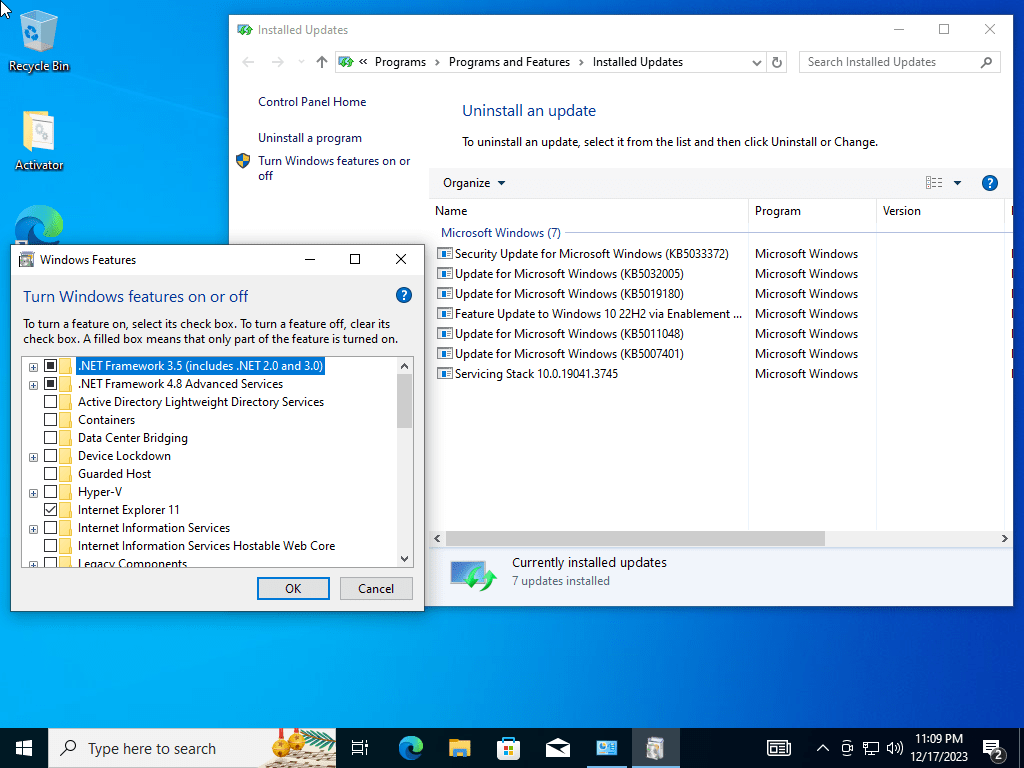Select the KB5033372 security update icon
The width and height of the screenshot is (1024, 768).
tap(445, 253)
